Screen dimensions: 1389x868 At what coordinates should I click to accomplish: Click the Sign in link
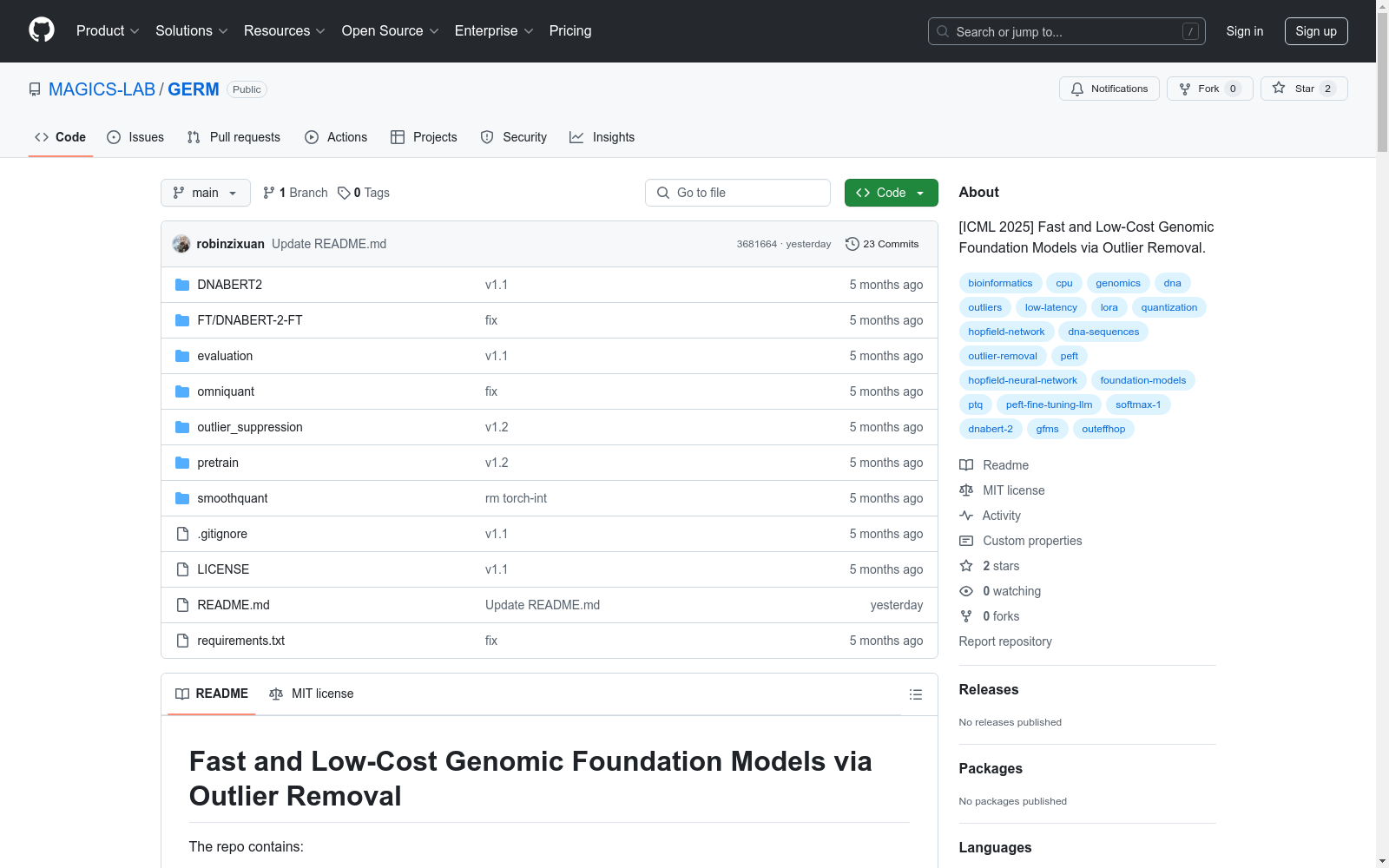[1245, 31]
